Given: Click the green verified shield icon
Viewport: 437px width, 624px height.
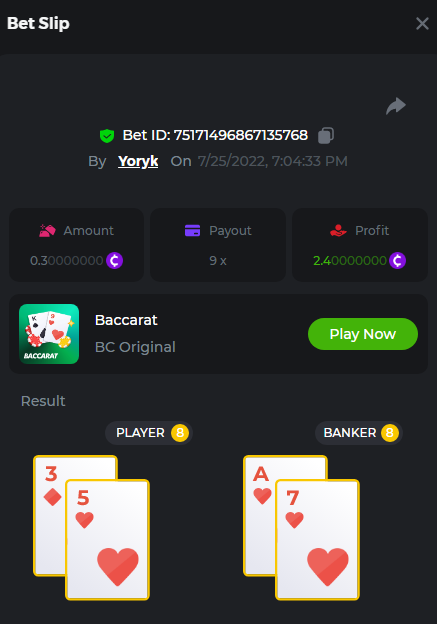Looking at the screenshot, I should [107, 136].
